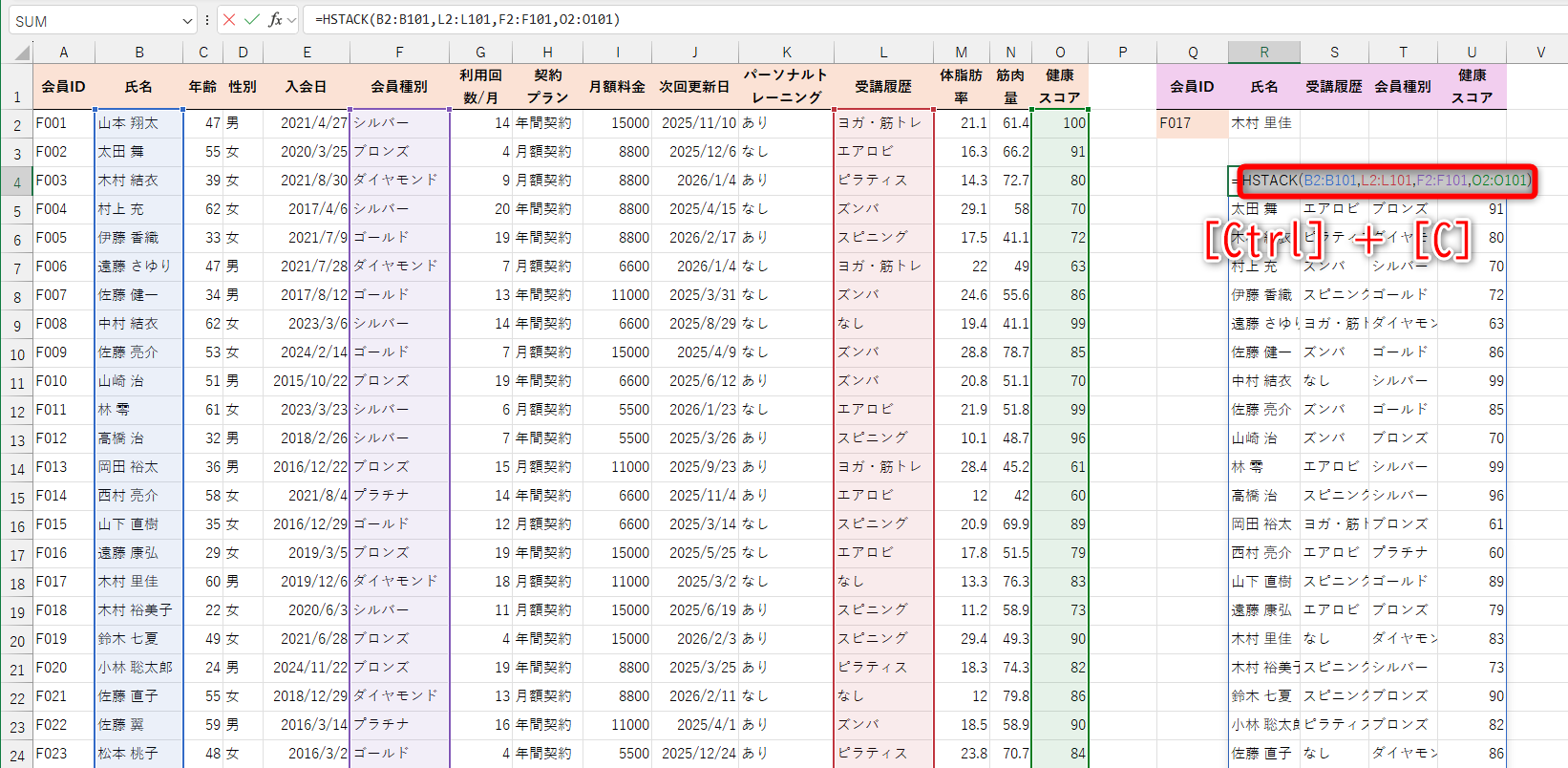The height and width of the screenshot is (768, 1568).
Task: Click the 月額料金 header cell
Action: (617, 86)
